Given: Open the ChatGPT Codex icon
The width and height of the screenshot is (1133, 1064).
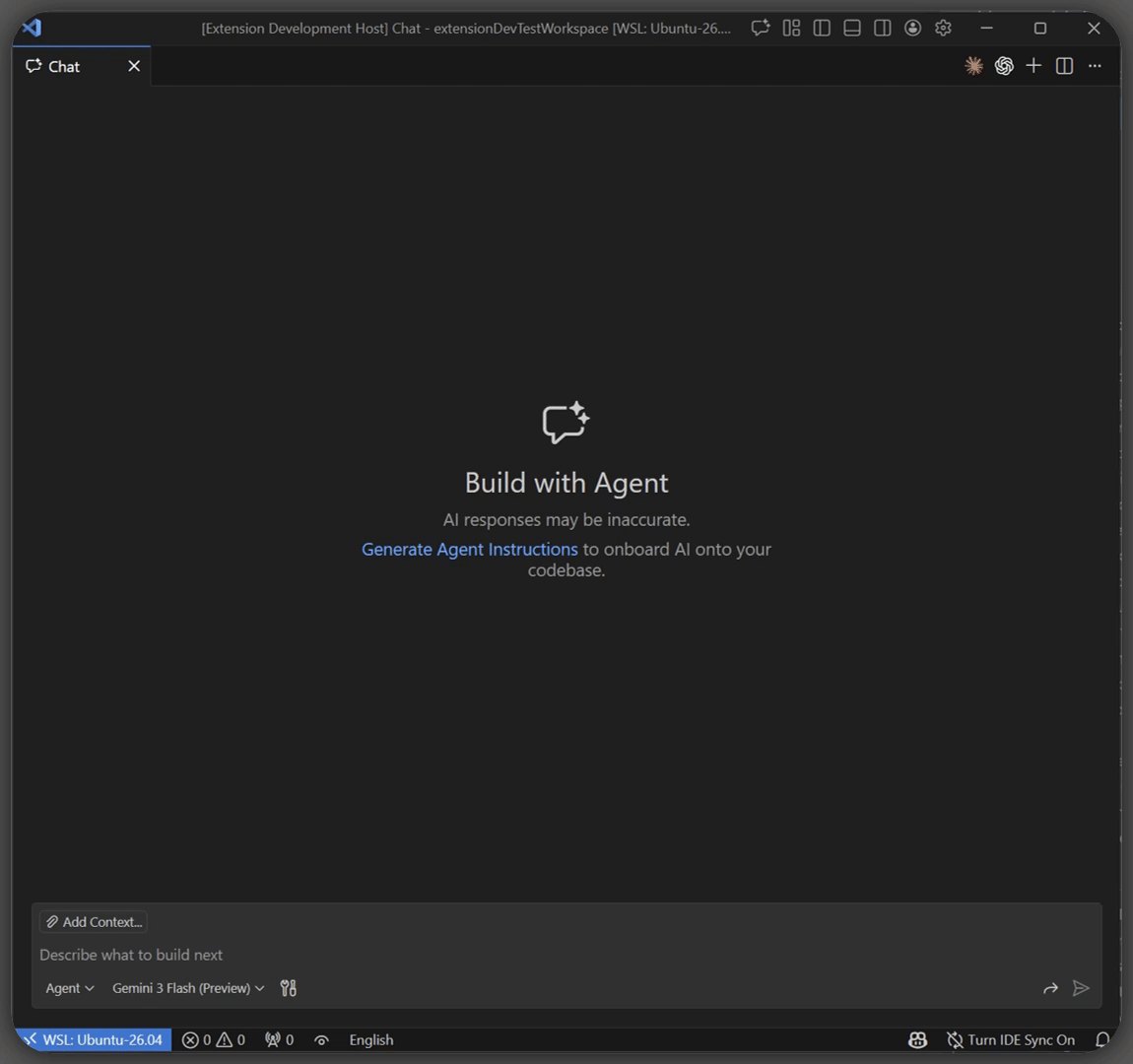Looking at the screenshot, I should [1004, 66].
